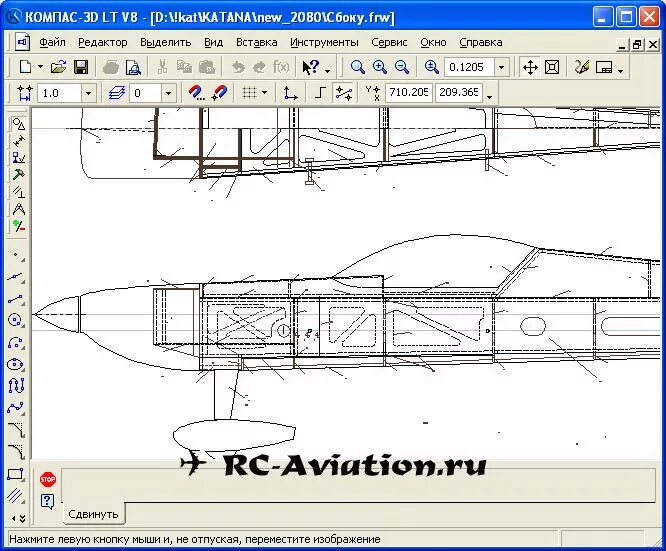Click the Undo arrow icon
Screen dimensions: 666x551
coord(238,67)
